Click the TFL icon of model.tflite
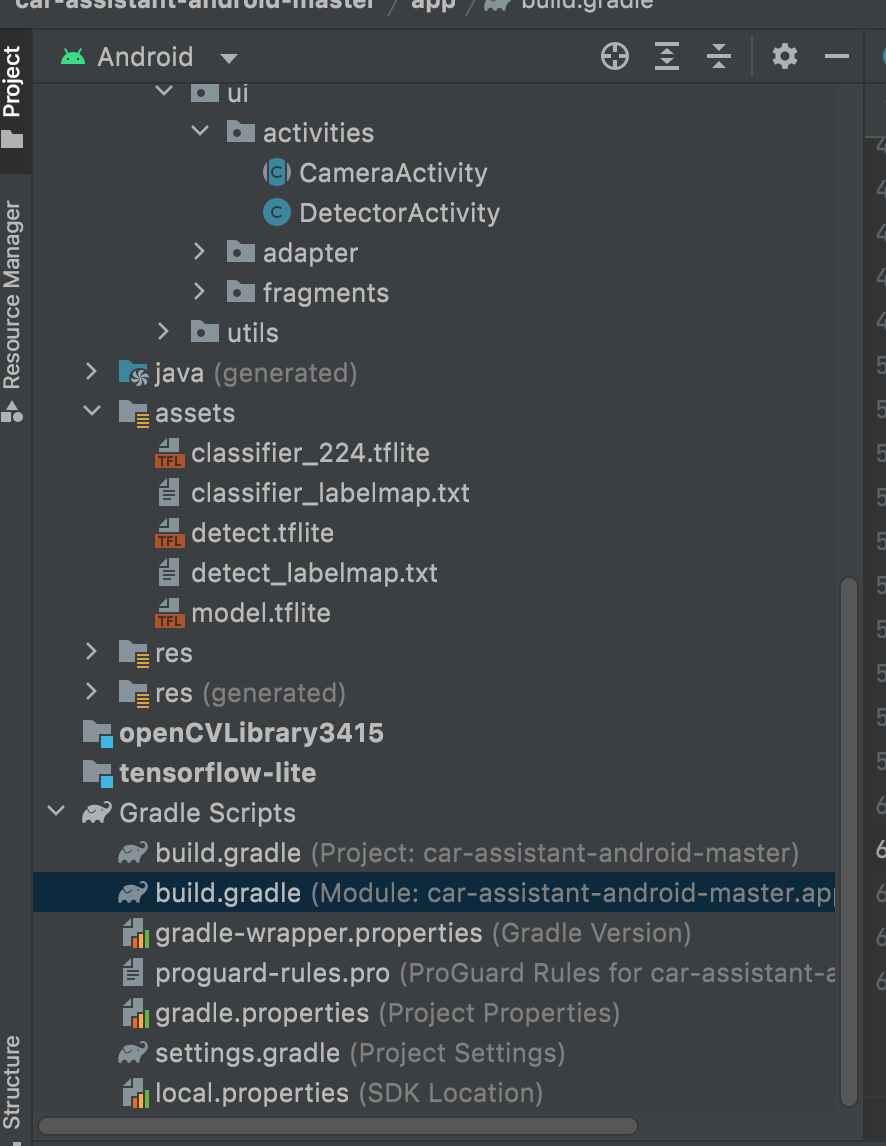 [170, 612]
